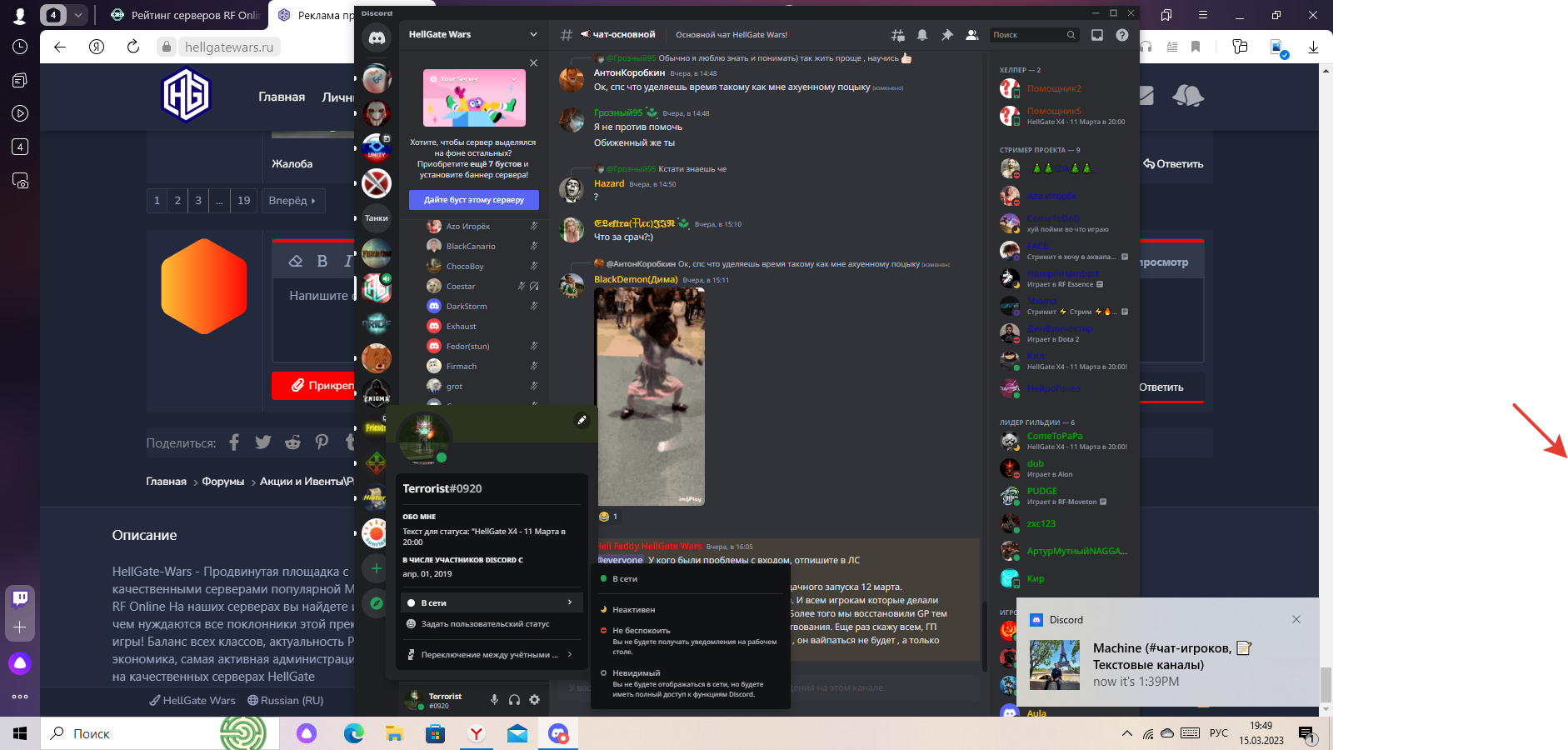Click 'Дайте буст этому серверу' button
1568x750 pixels.
tap(474, 200)
